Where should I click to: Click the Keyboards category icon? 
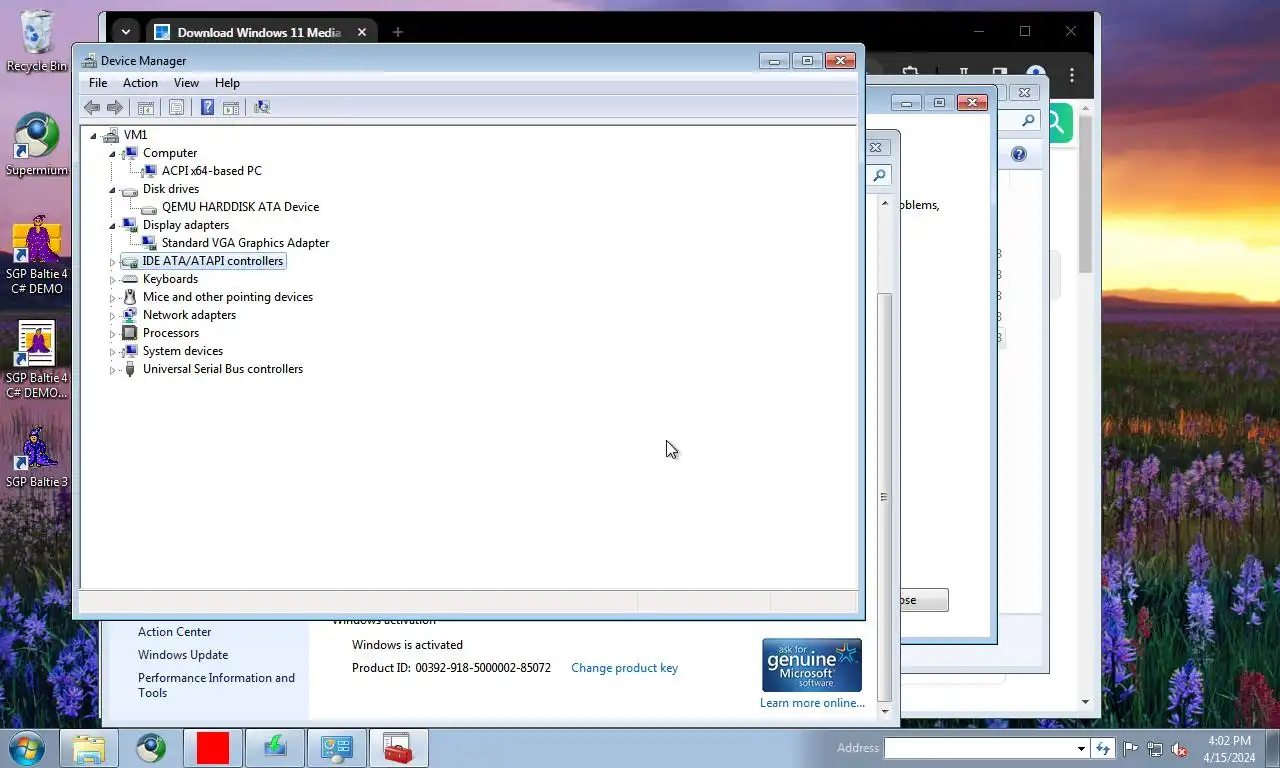[x=129, y=279]
